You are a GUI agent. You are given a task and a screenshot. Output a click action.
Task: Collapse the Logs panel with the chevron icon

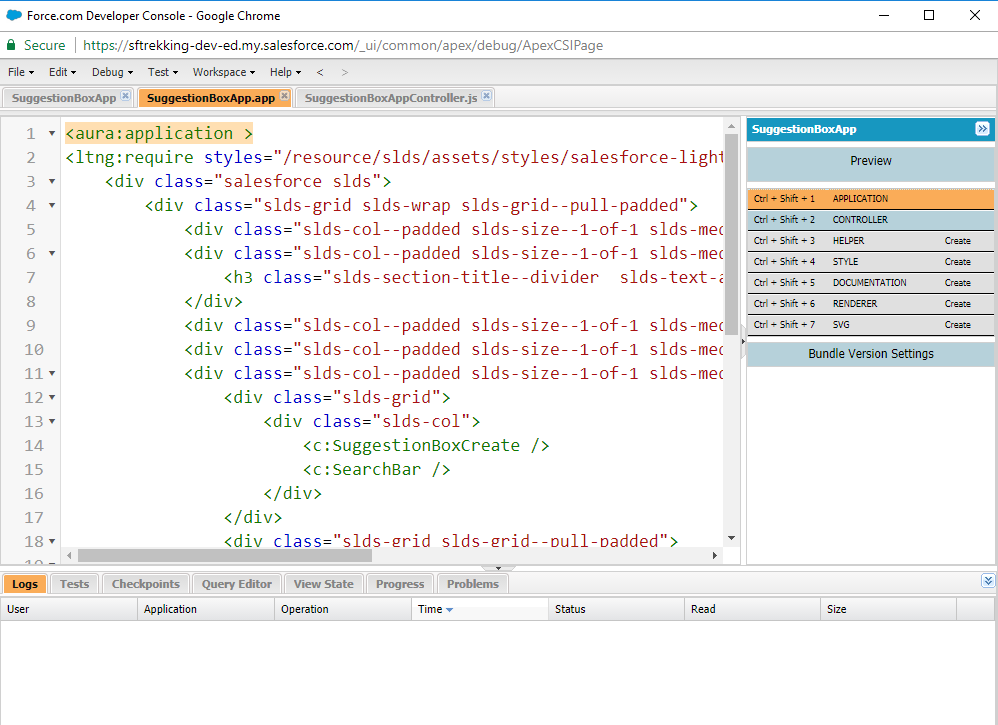click(988, 580)
